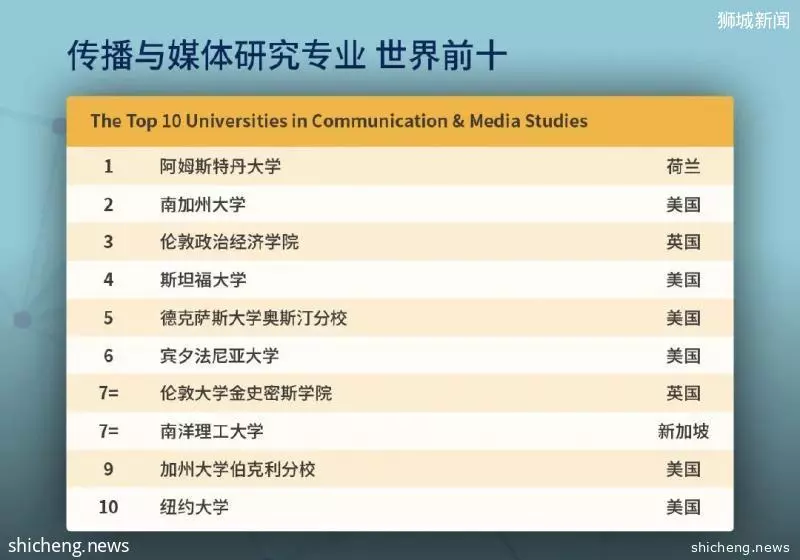Click 南洋理工大学
Screen dimensions: 800x560
pos(212,431)
